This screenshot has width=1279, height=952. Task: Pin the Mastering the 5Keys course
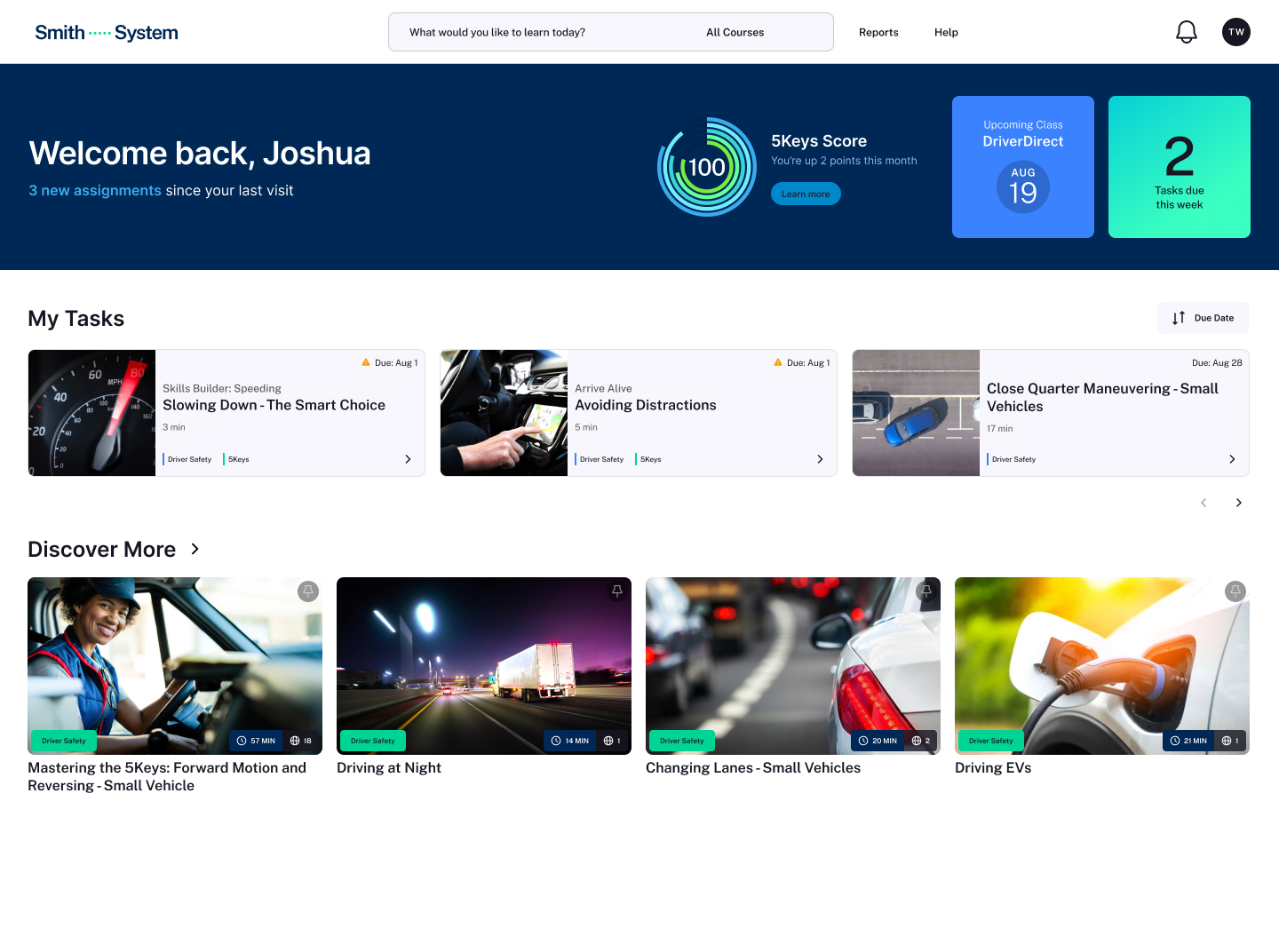(x=308, y=591)
